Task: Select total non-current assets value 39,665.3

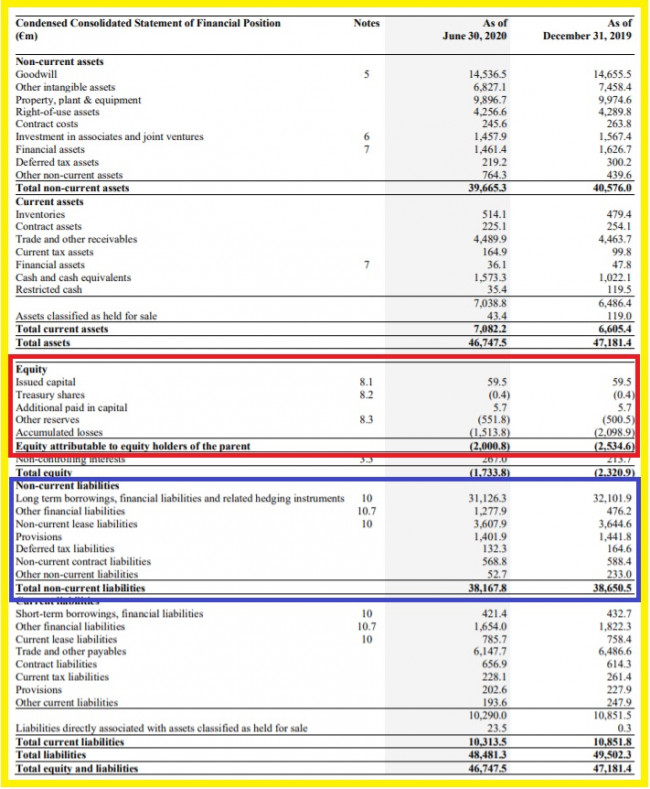Action: (x=488, y=188)
